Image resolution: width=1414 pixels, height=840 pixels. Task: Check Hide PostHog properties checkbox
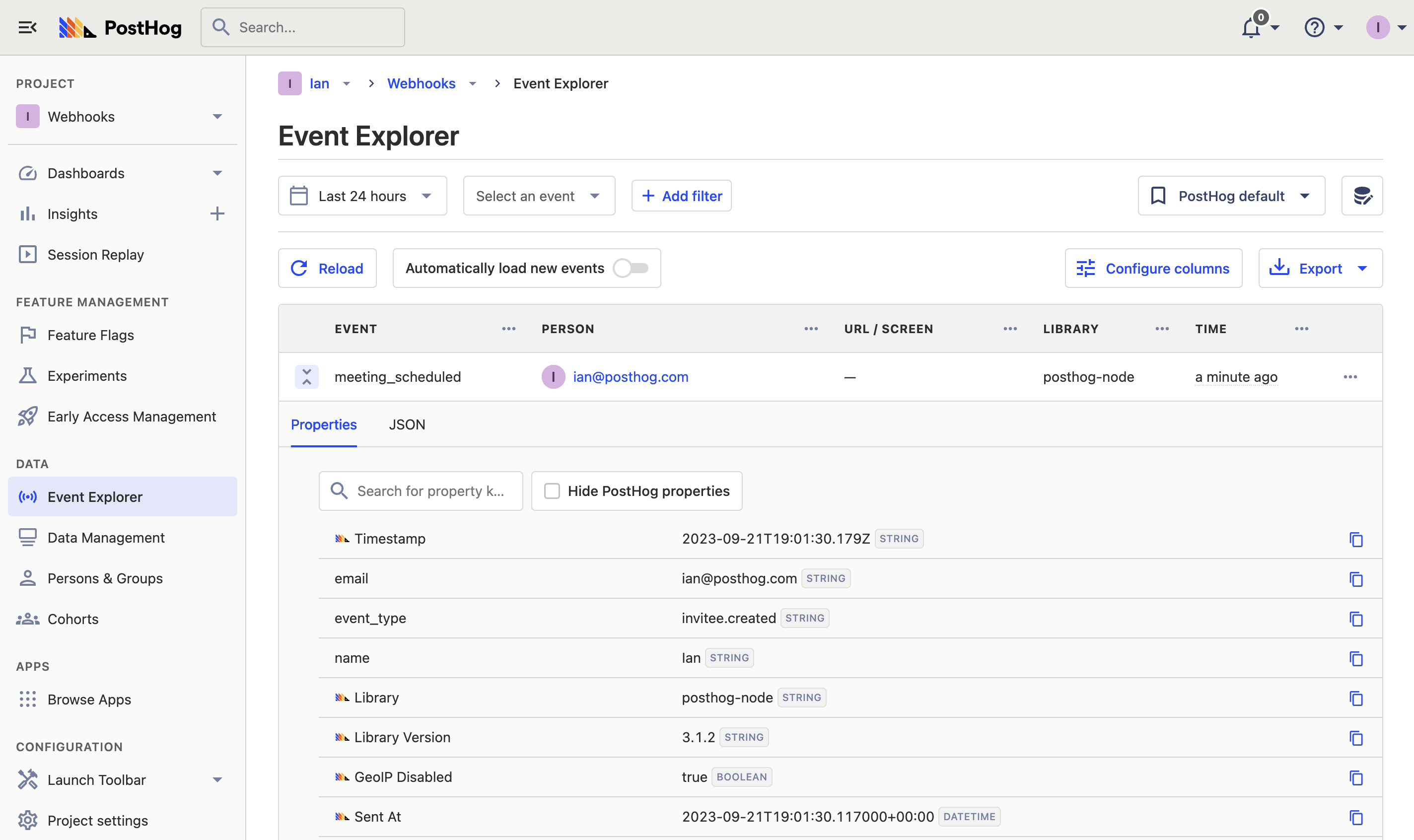tap(552, 491)
